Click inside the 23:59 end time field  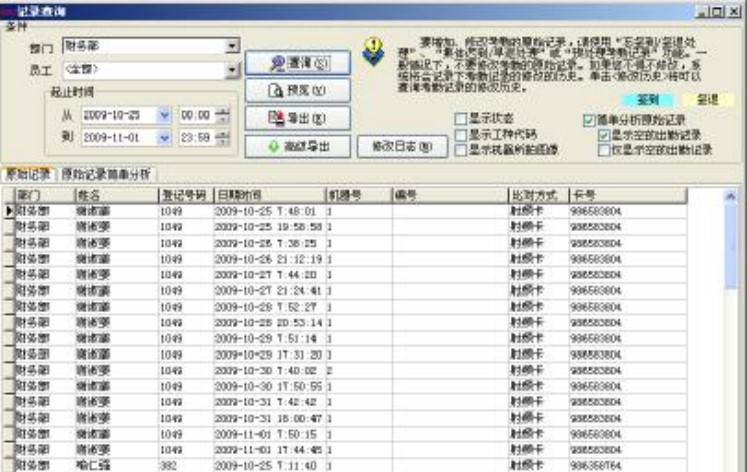click(197, 138)
